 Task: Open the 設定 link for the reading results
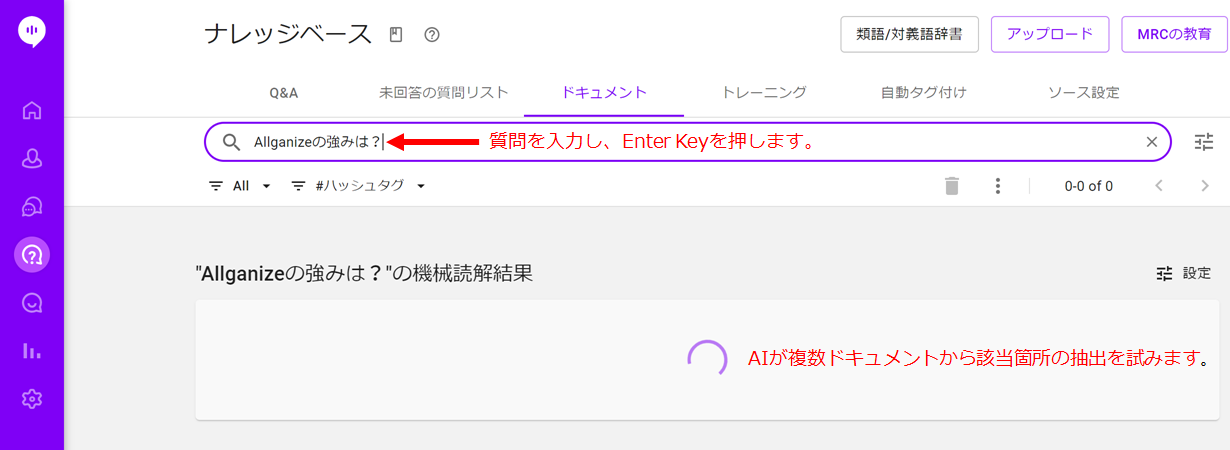[1183, 273]
